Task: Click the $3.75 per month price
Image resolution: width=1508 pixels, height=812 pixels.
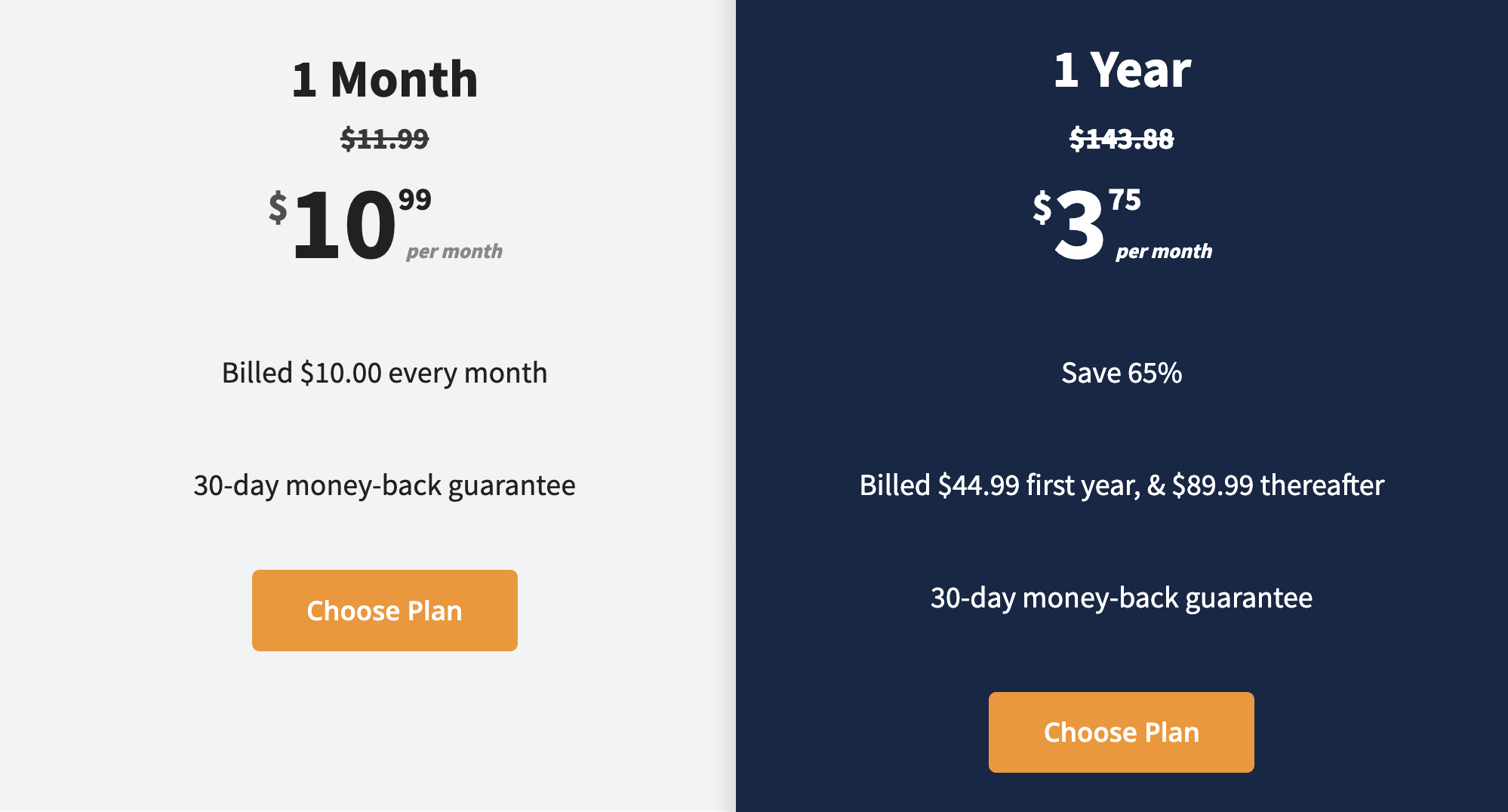Action: tap(1122, 224)
